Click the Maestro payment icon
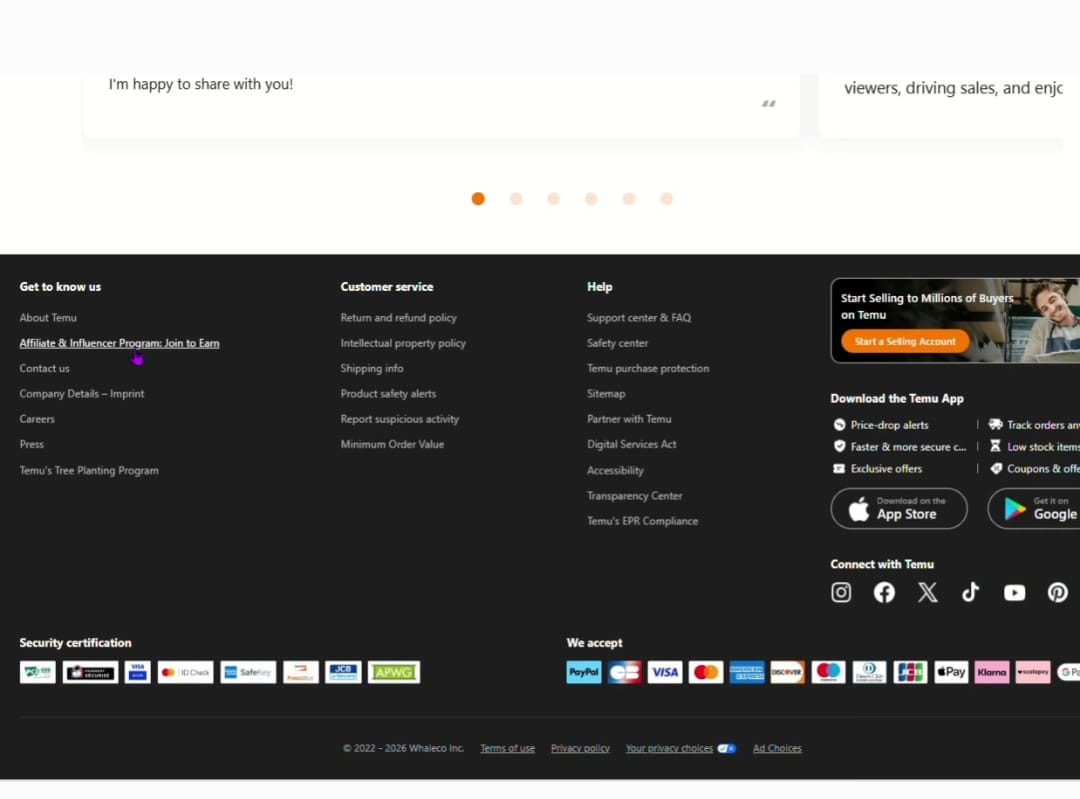The image size is (1080, 799). tap(829, 672)
